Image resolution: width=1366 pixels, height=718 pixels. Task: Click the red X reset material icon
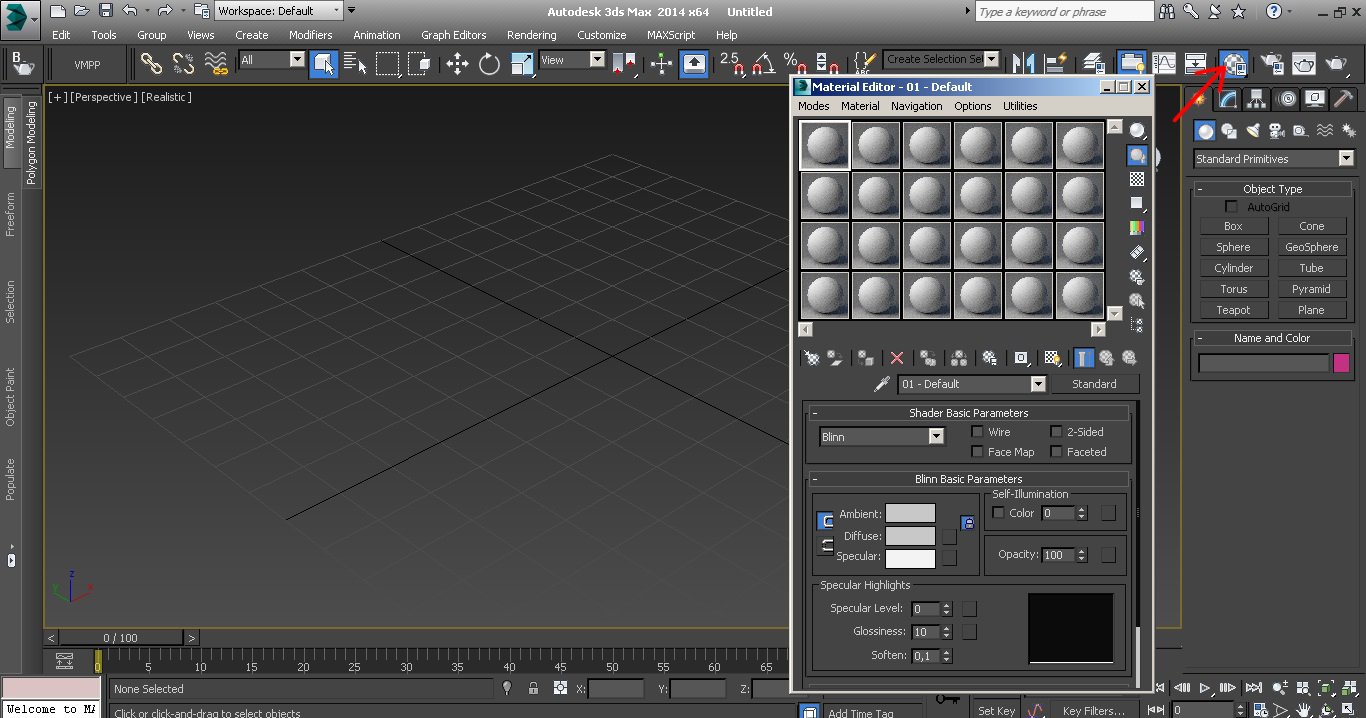[x=897, y=358]
